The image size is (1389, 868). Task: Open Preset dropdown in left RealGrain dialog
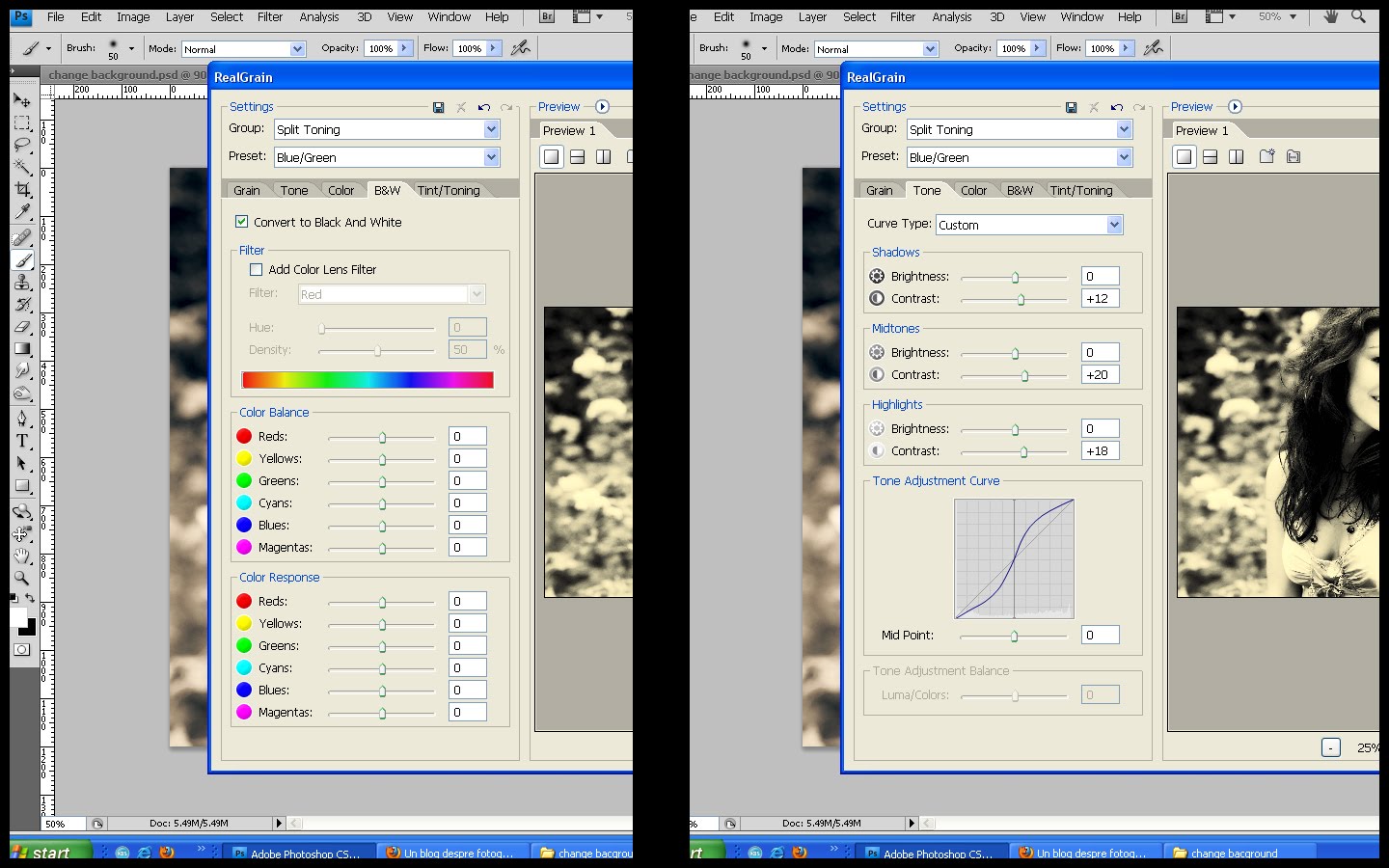tap(387, 157)
